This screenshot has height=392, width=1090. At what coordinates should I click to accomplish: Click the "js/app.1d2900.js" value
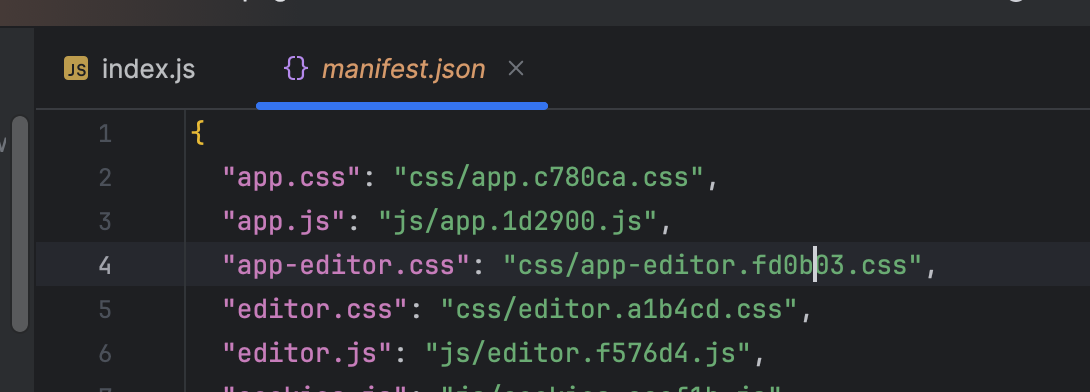click(518, 222)
